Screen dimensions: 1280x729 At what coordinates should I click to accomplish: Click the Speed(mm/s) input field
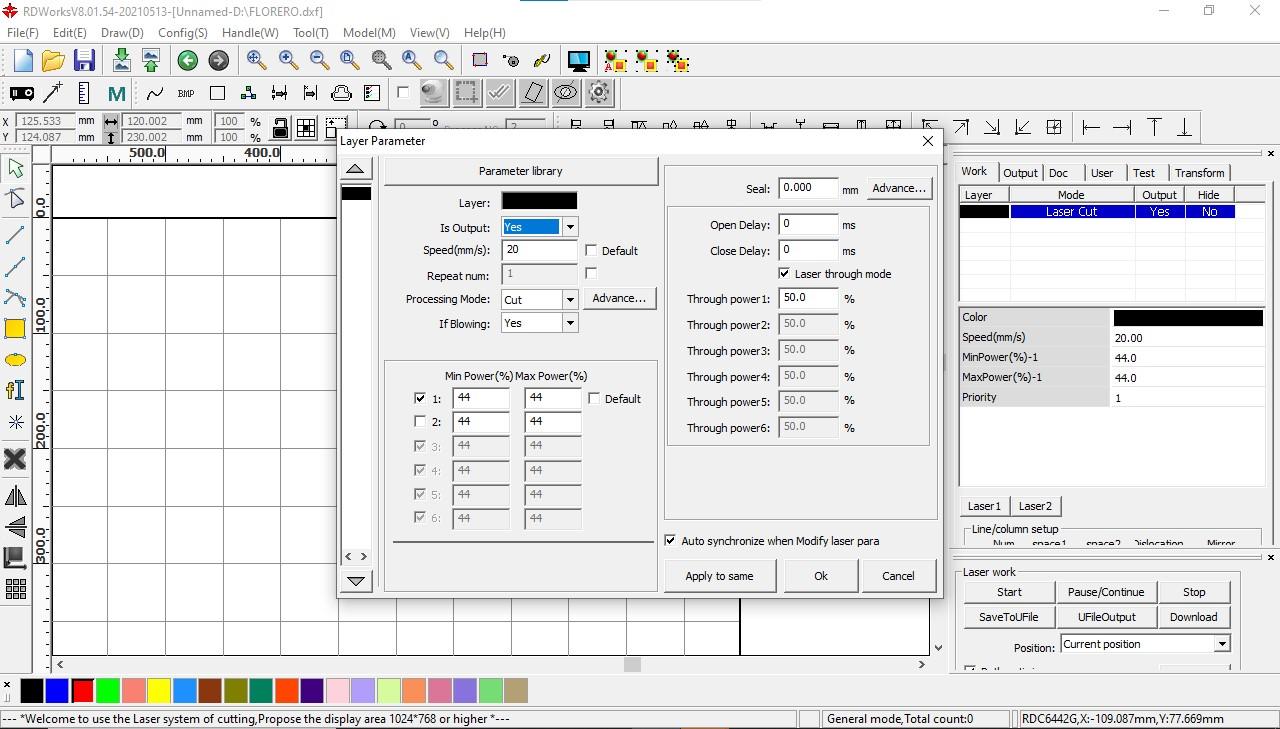pos(539,250)
